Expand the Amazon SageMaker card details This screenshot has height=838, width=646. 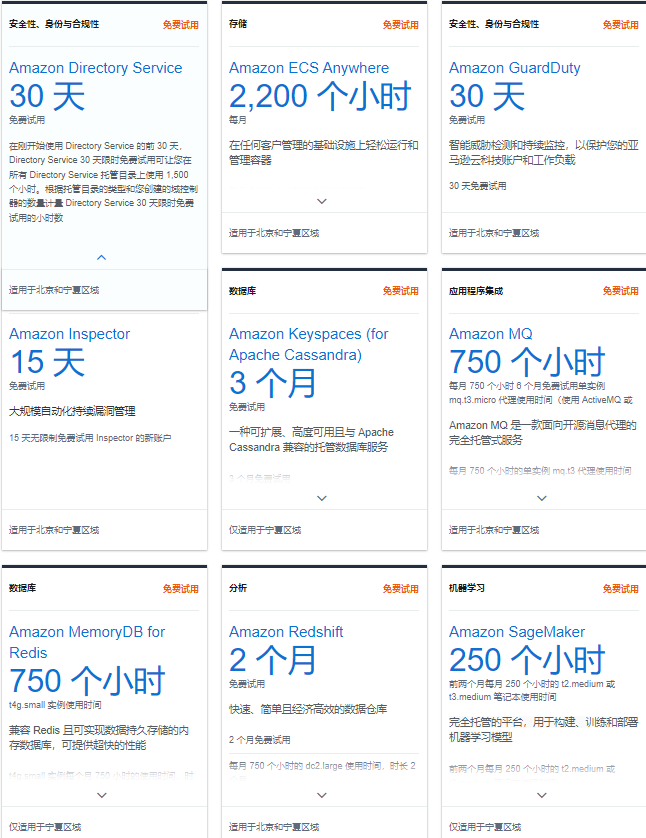[x=542, y=795]
